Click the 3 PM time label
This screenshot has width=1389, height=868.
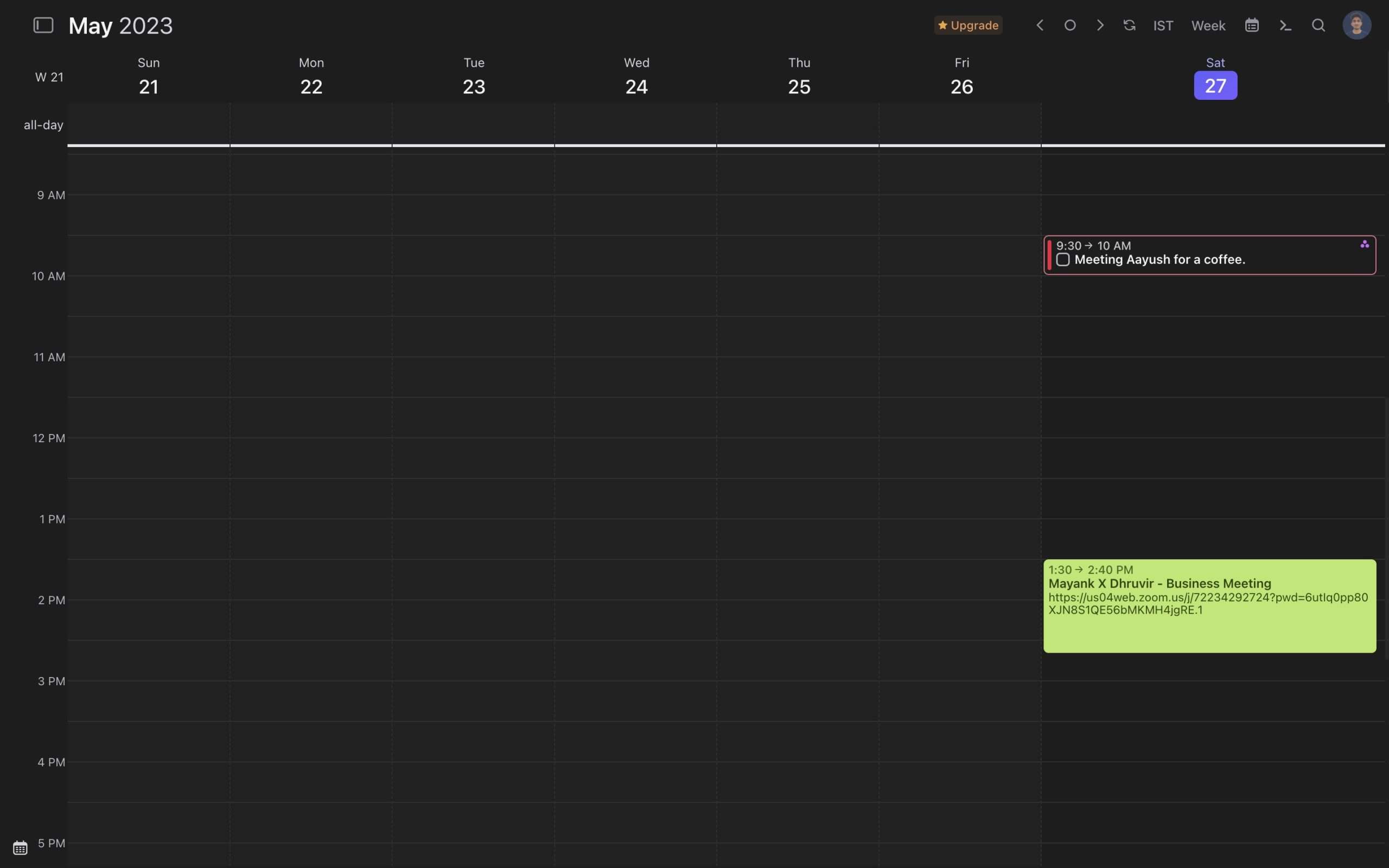coord(51,681)
